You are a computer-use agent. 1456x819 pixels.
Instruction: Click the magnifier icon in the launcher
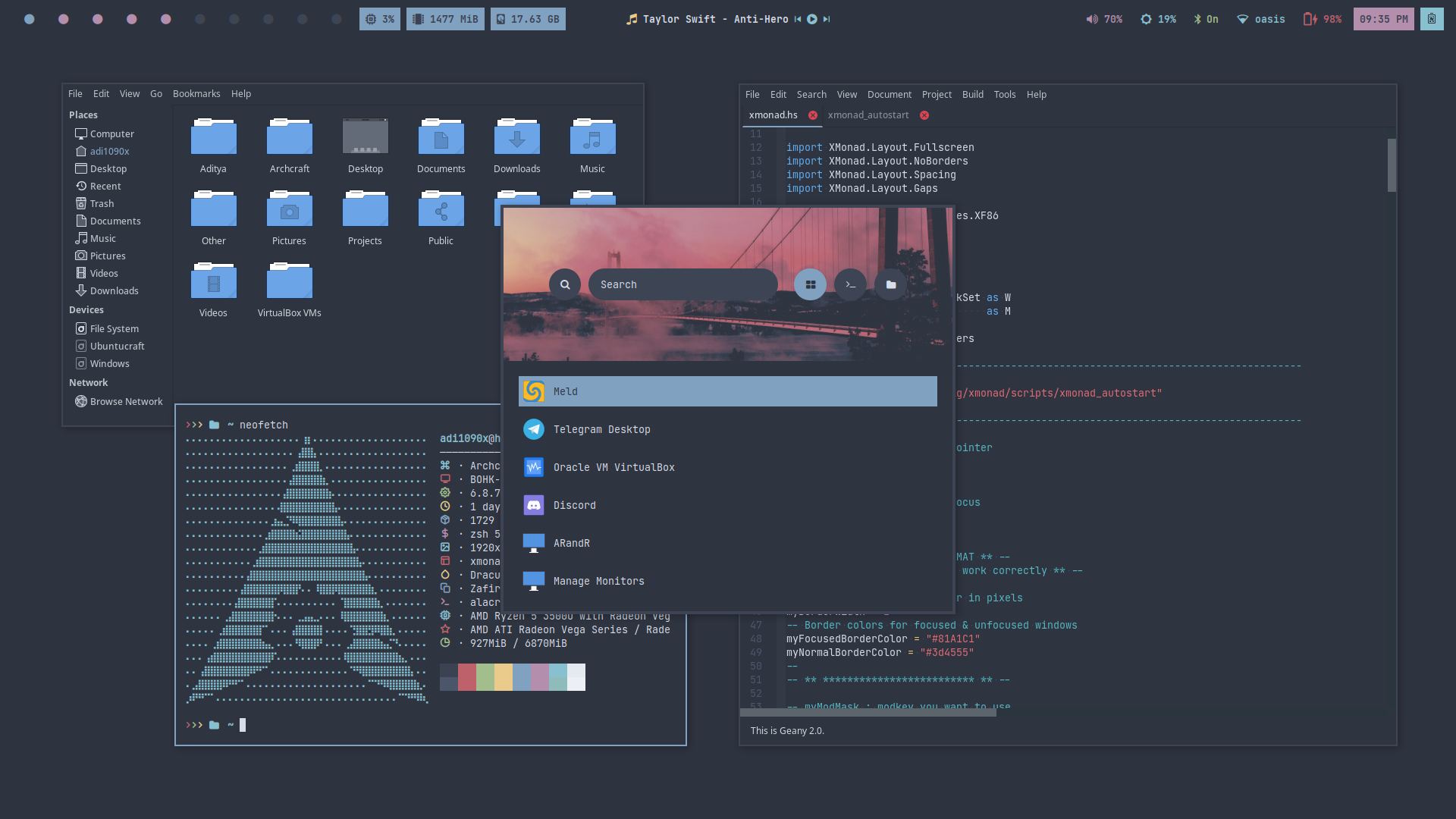565,284
